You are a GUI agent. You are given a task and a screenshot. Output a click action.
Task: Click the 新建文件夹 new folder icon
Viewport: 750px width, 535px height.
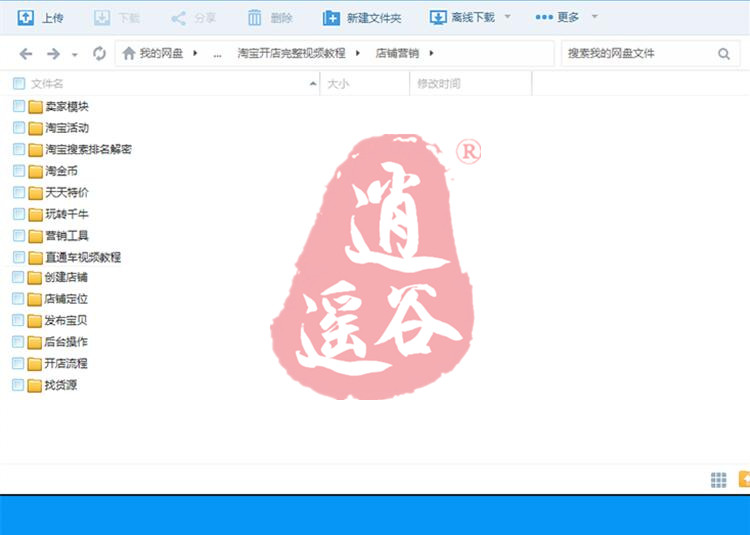[x=331, y=18]
